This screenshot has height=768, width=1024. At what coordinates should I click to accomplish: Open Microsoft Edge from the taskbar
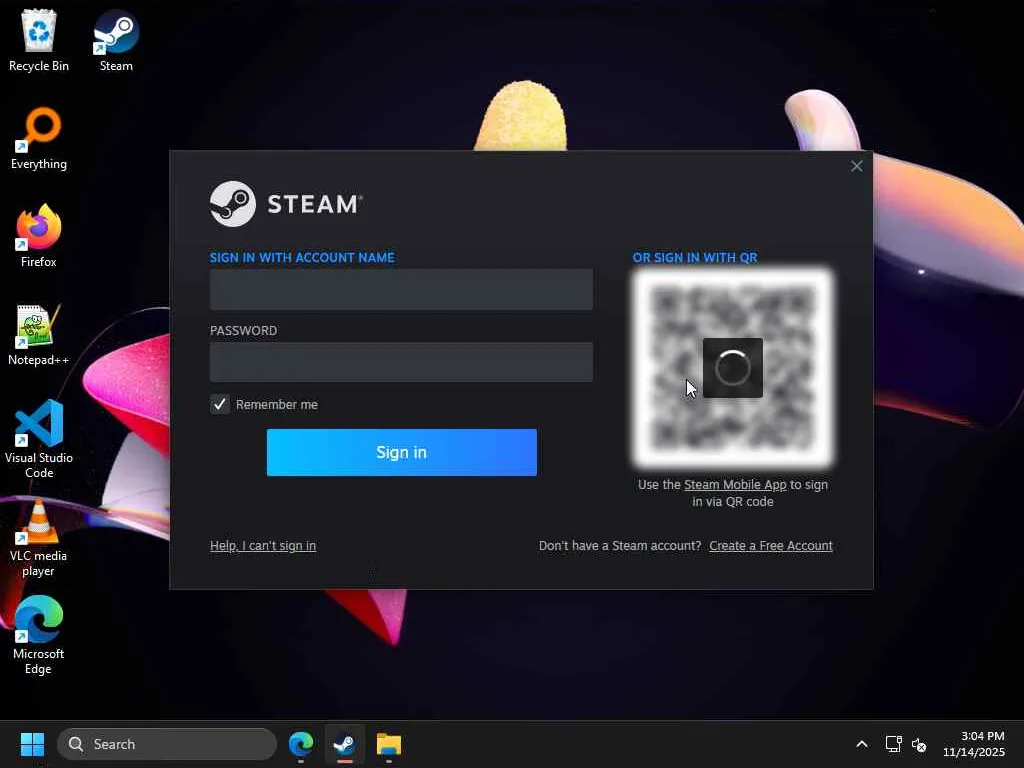301,744
